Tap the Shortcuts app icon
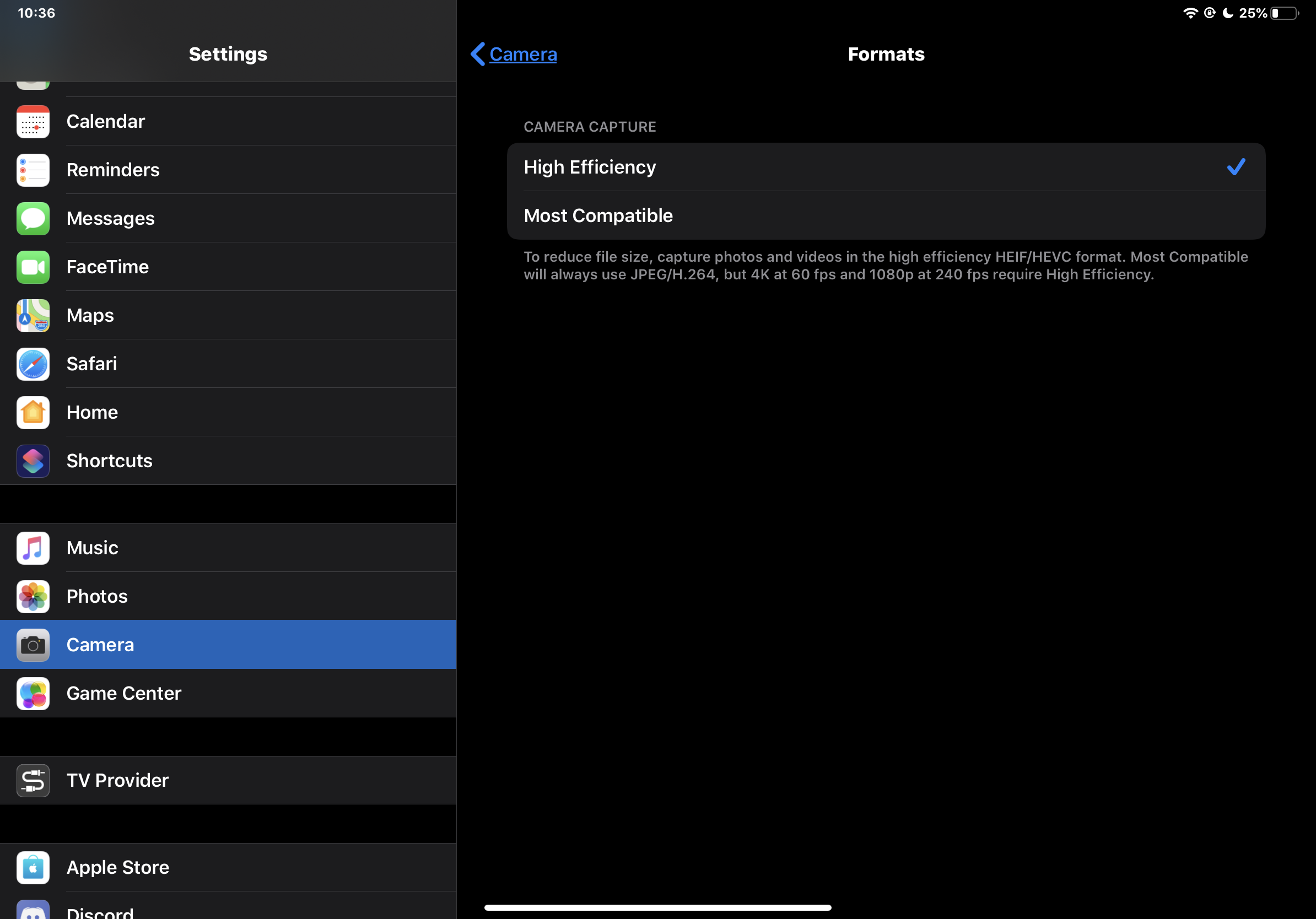1316x919 pixels. coord(33,461)
